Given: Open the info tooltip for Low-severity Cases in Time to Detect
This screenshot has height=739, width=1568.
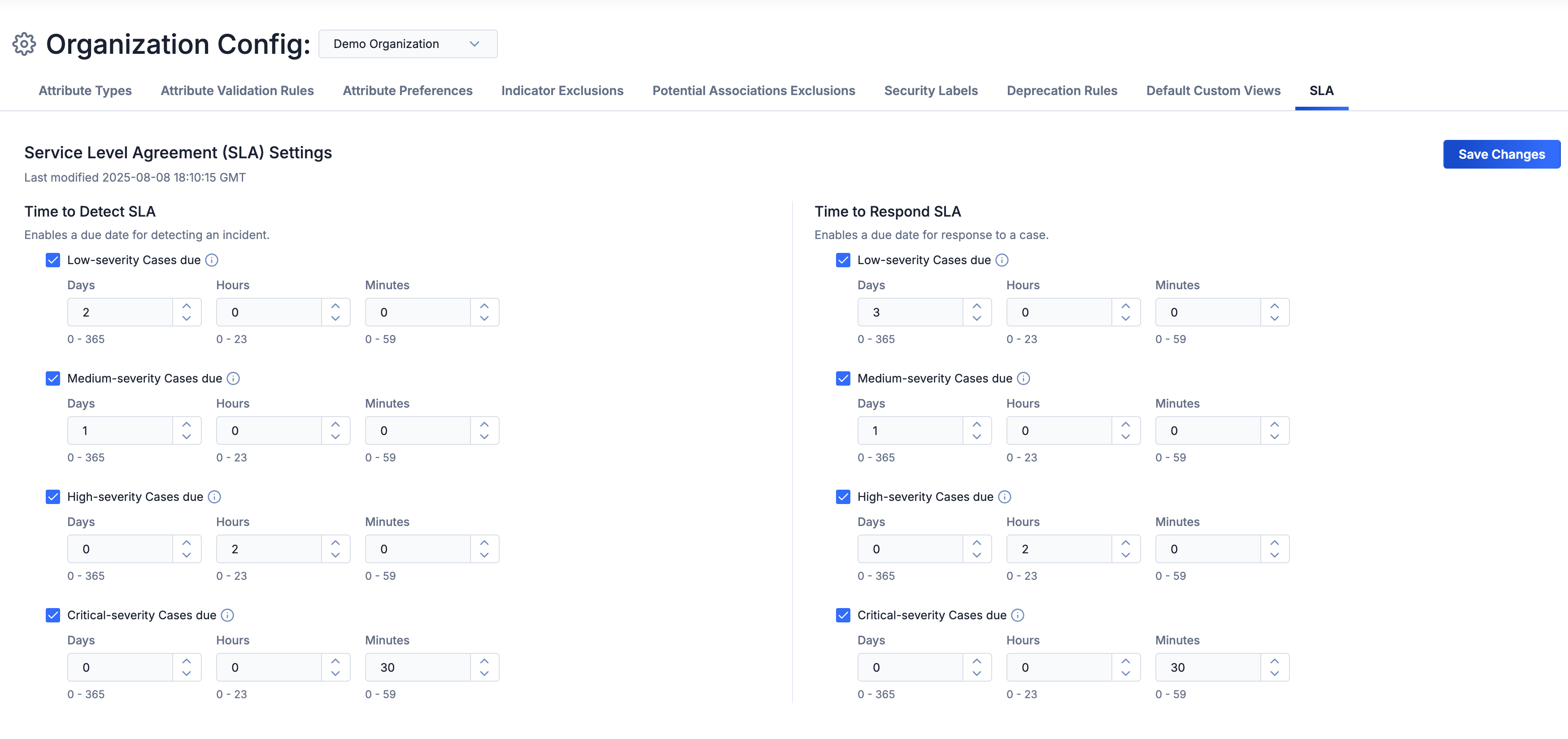Looking at the screenshot, I should point(211,260).
